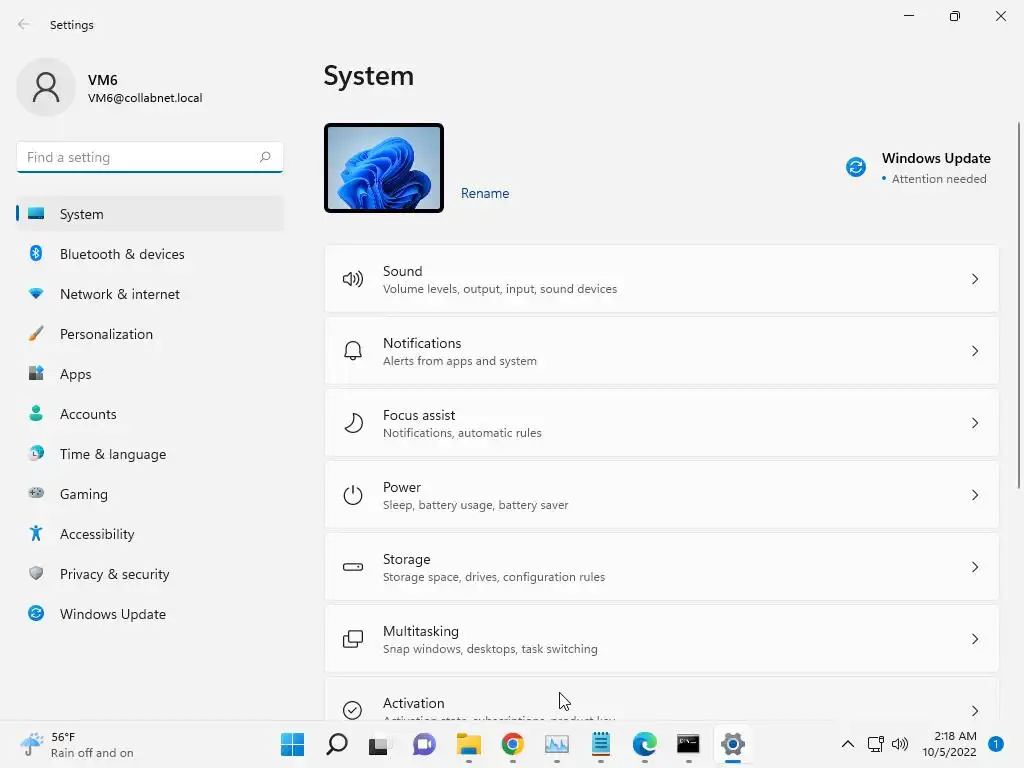Expand the Storage row chevron
This screenshot has height=768, width=1024.
pos(974,567)
